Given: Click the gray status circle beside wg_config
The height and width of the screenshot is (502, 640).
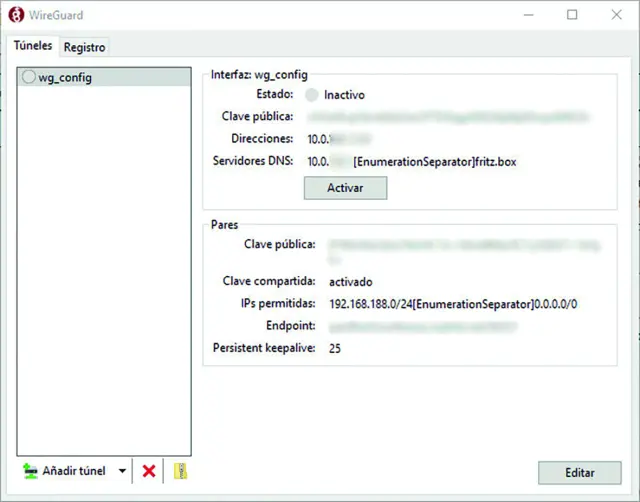Looking at the screenshot, I should coord(28,78).
